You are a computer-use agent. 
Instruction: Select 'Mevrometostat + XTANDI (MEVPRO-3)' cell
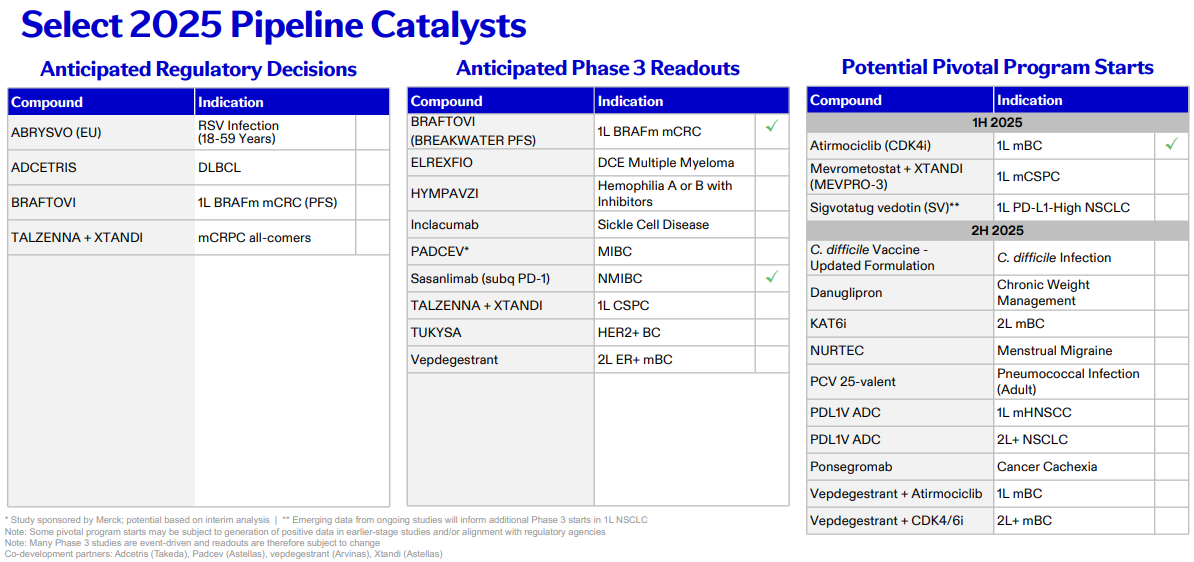click(x=900, y=176)
